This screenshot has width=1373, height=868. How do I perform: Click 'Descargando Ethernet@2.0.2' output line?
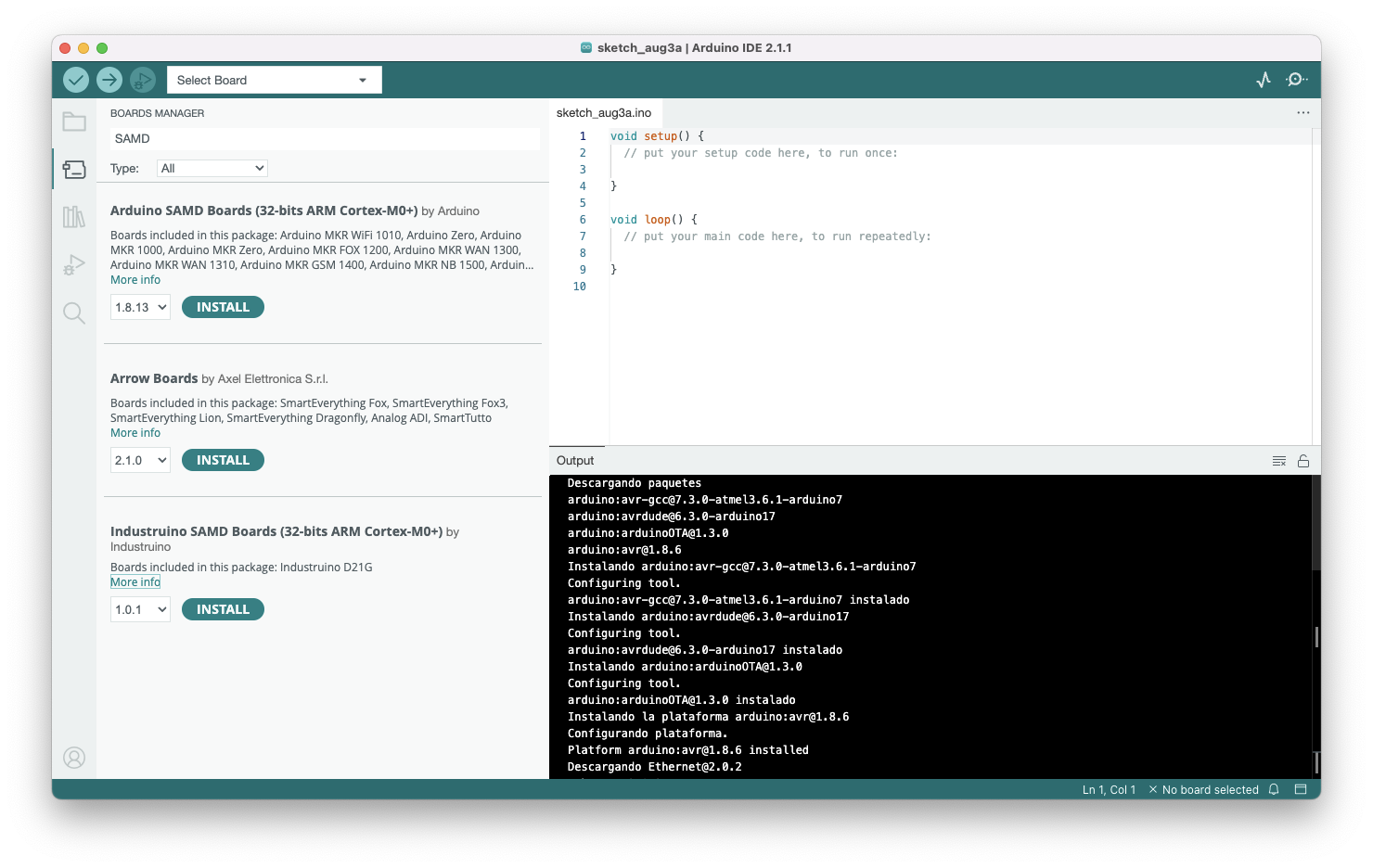pyautogui.click(x=655, y=767)
